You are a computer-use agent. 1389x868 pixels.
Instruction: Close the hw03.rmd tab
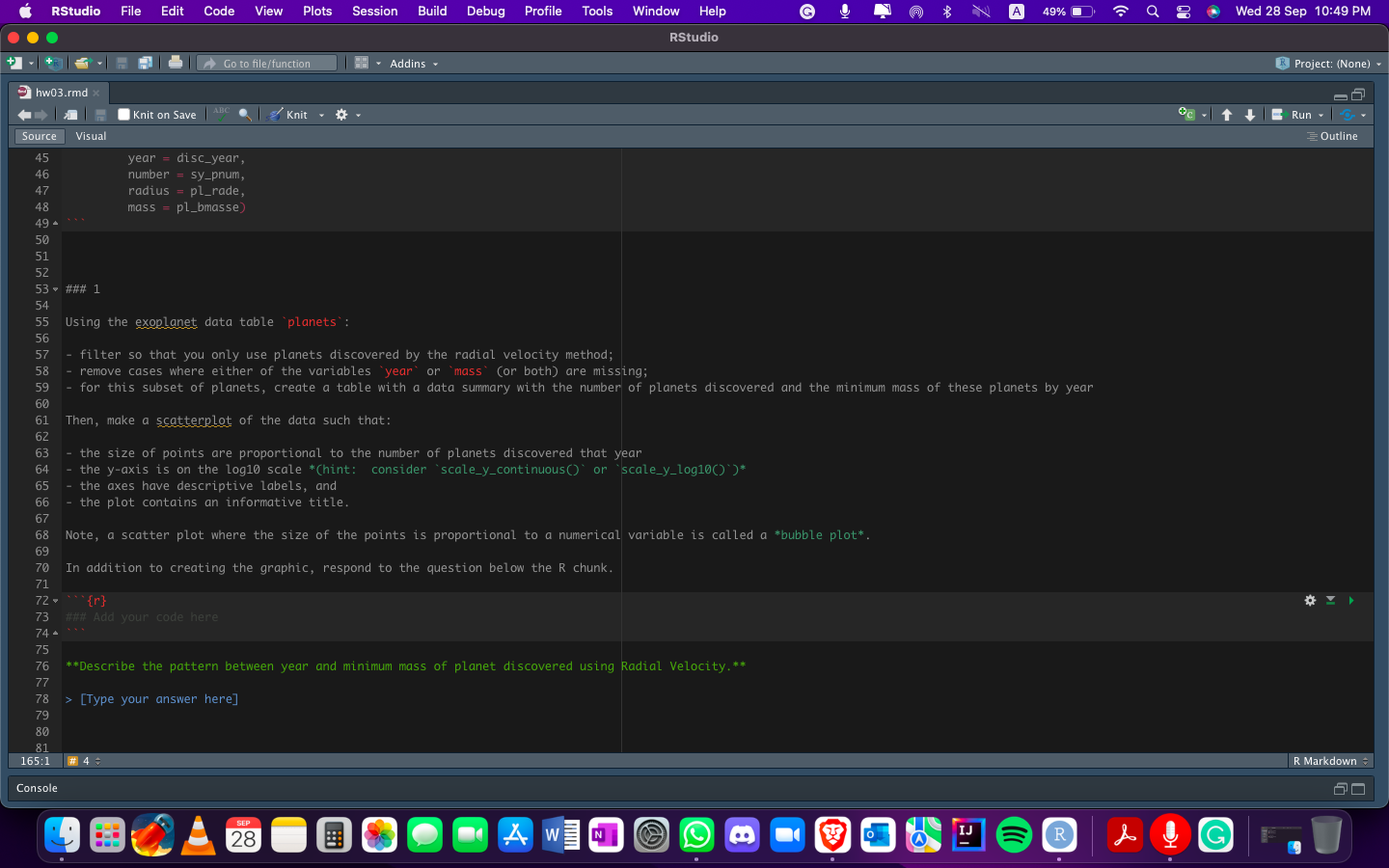[96, 93]
